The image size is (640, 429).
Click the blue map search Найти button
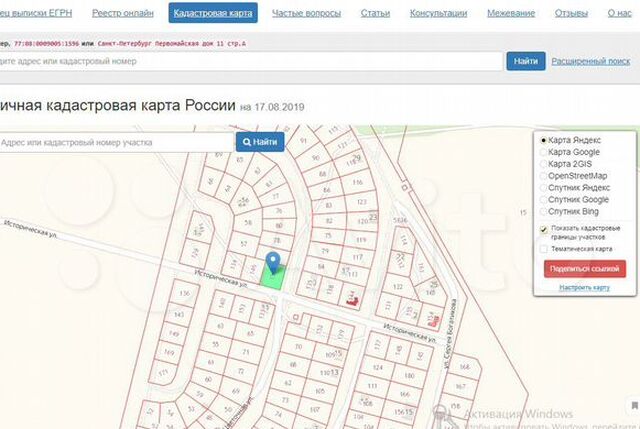tap(260, 142)
